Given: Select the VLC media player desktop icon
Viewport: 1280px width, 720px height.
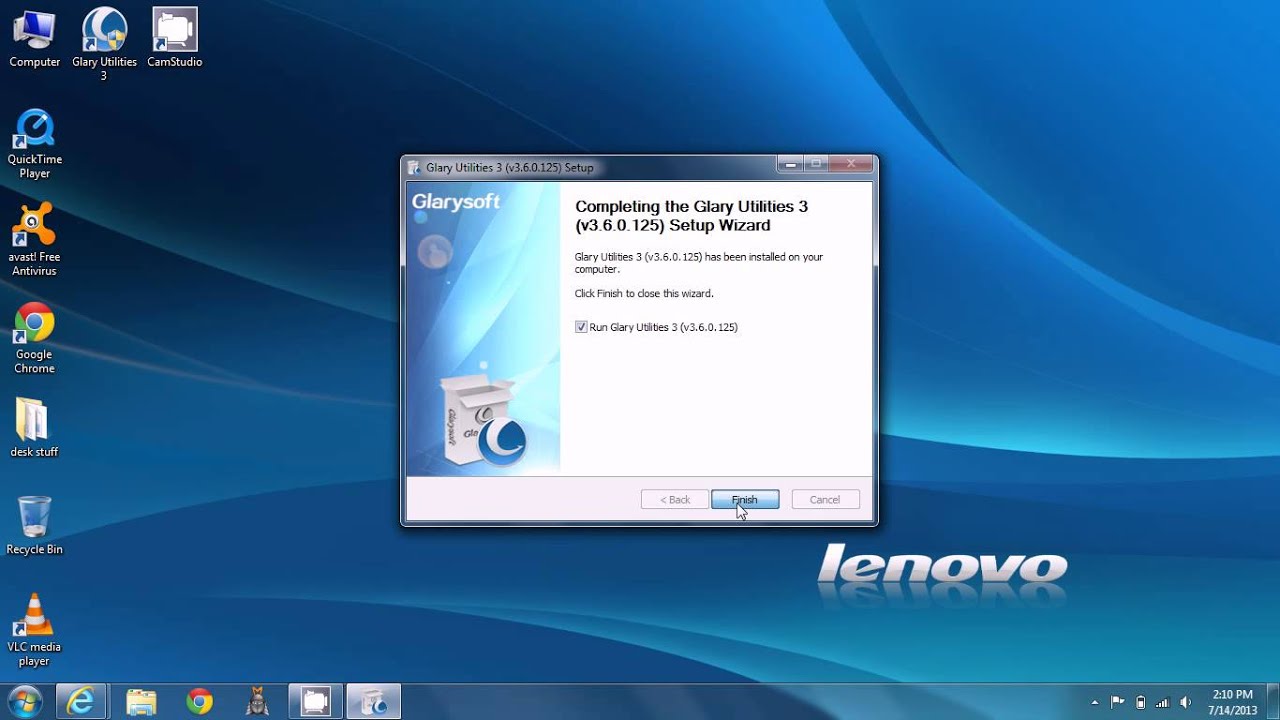Looking at the screenshot, I should click(x=34, y=630).
